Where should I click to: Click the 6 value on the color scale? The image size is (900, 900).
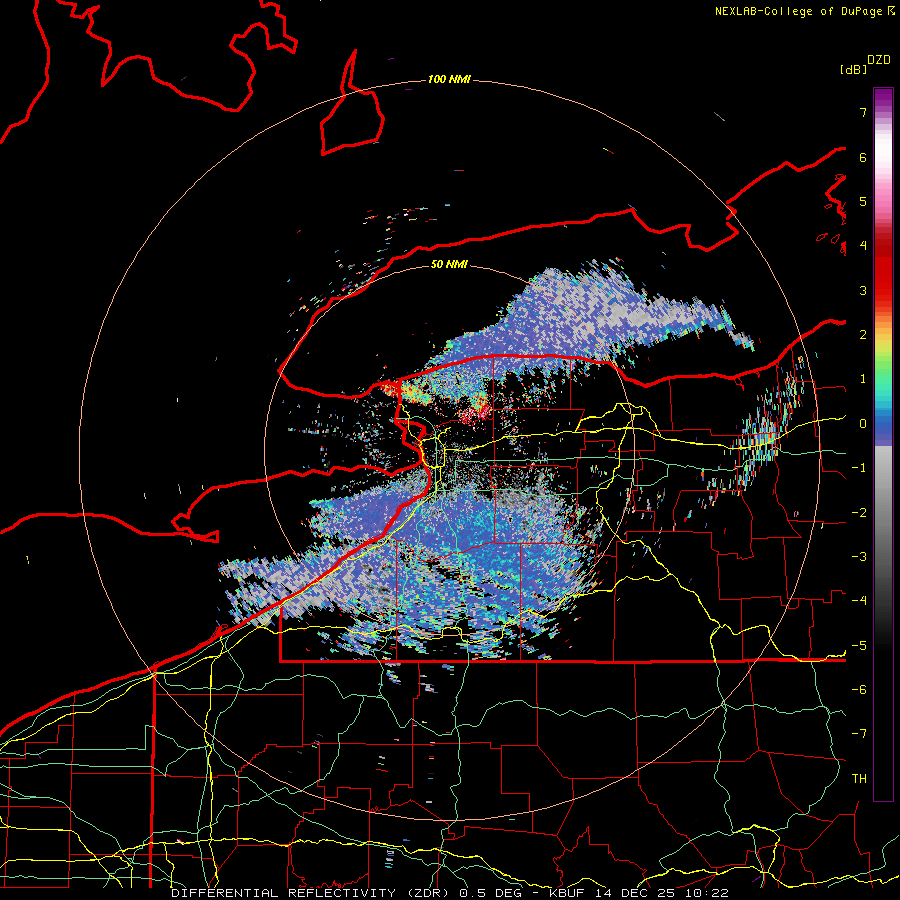pos(863,157)
